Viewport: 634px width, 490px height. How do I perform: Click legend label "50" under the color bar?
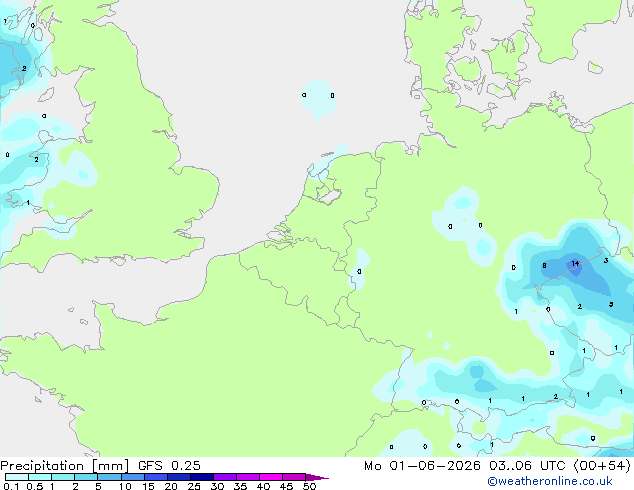(x=309, y=486)
